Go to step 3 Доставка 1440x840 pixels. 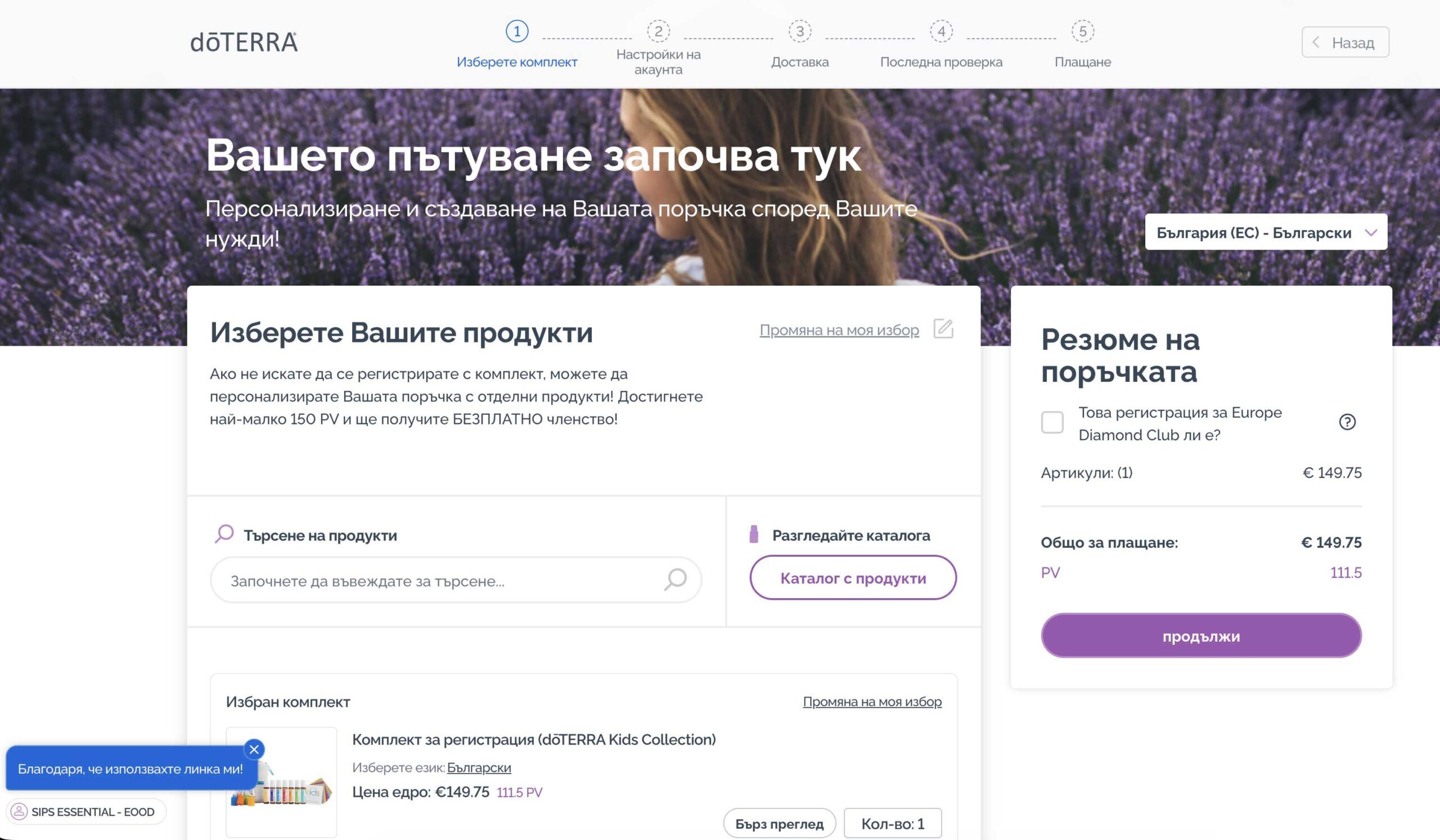tap(800, 44)
